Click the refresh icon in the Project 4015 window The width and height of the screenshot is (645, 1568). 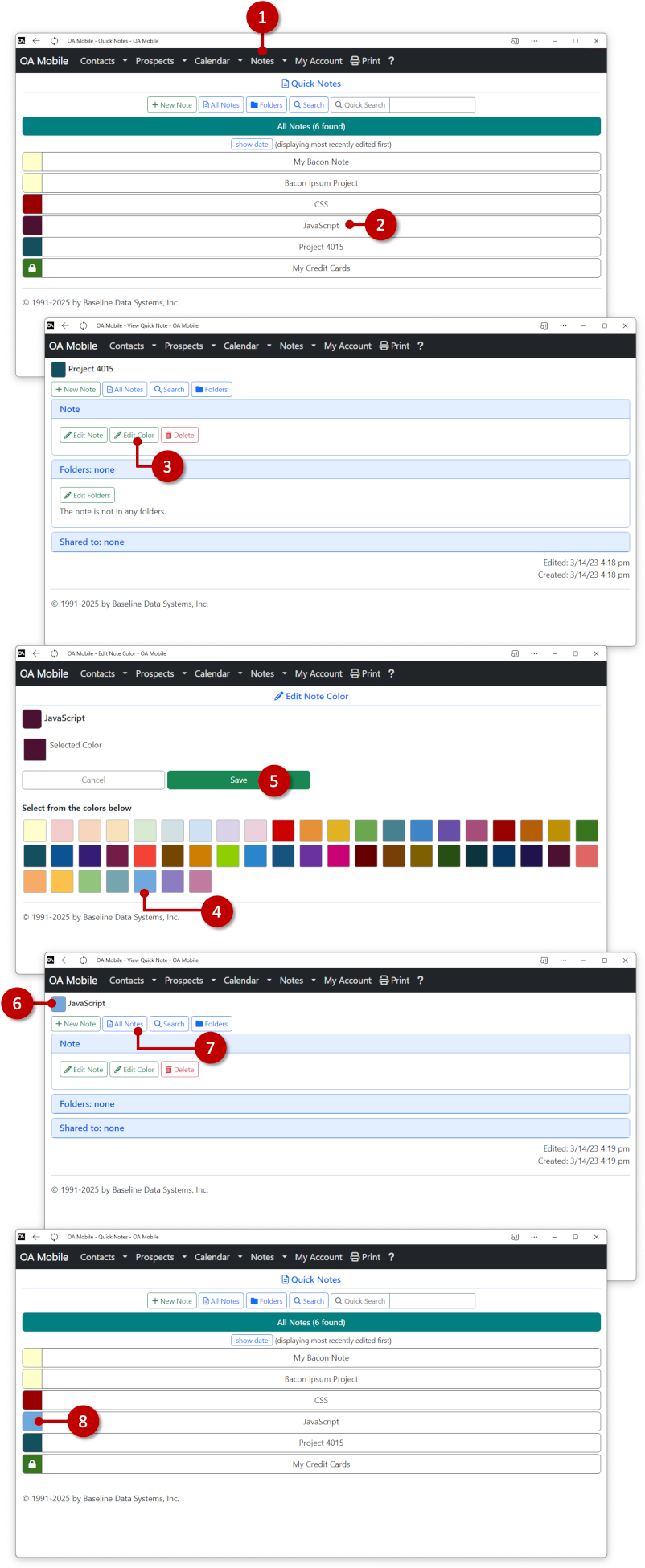(x=83, y=325)
